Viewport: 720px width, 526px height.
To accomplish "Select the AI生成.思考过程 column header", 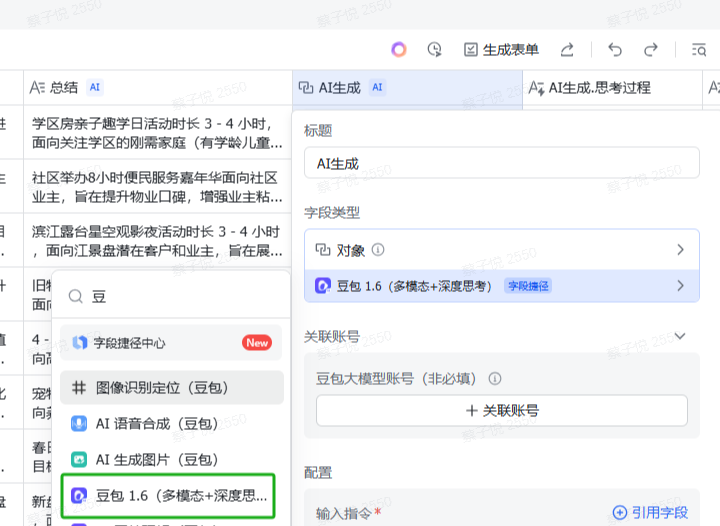I will [612, 87].
